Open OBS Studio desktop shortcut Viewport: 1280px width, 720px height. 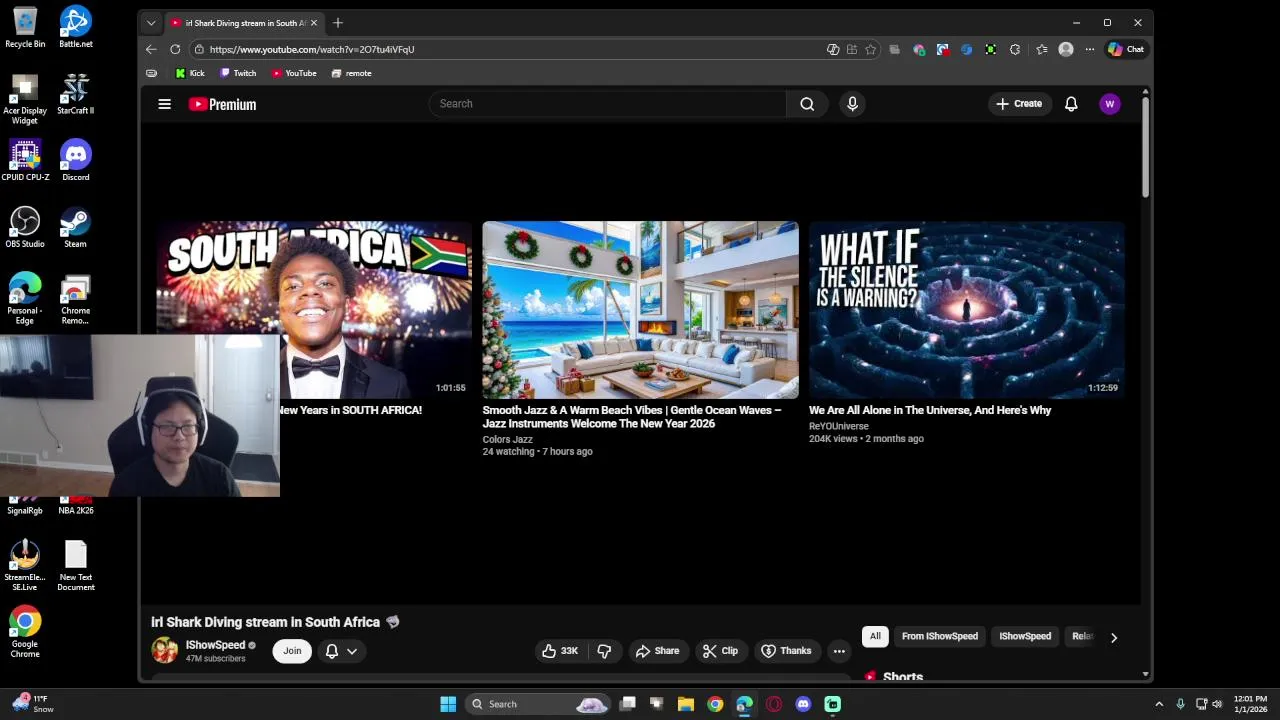25,227
